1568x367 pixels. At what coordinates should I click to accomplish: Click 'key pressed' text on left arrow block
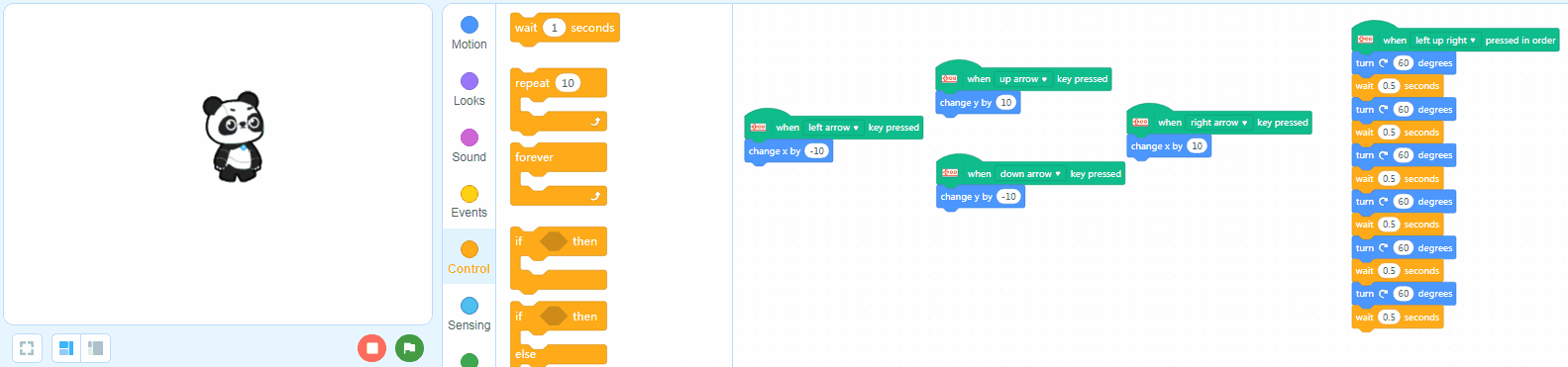coord(893,128)
